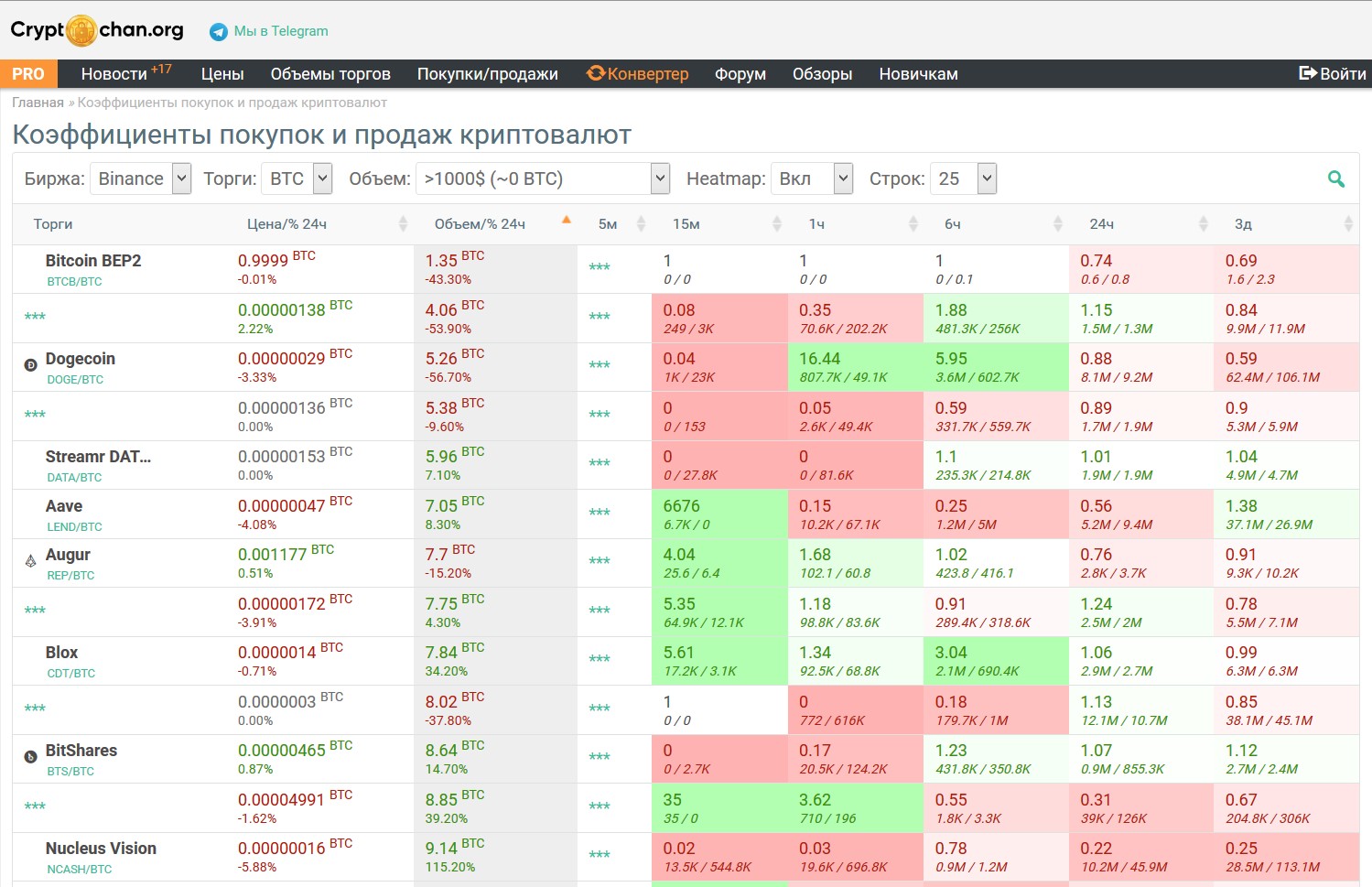The height and width of the screenshot is (887, 1372).
Task: Sort by Объем/% 24ч orange arrow
Action: pos(567,220)
